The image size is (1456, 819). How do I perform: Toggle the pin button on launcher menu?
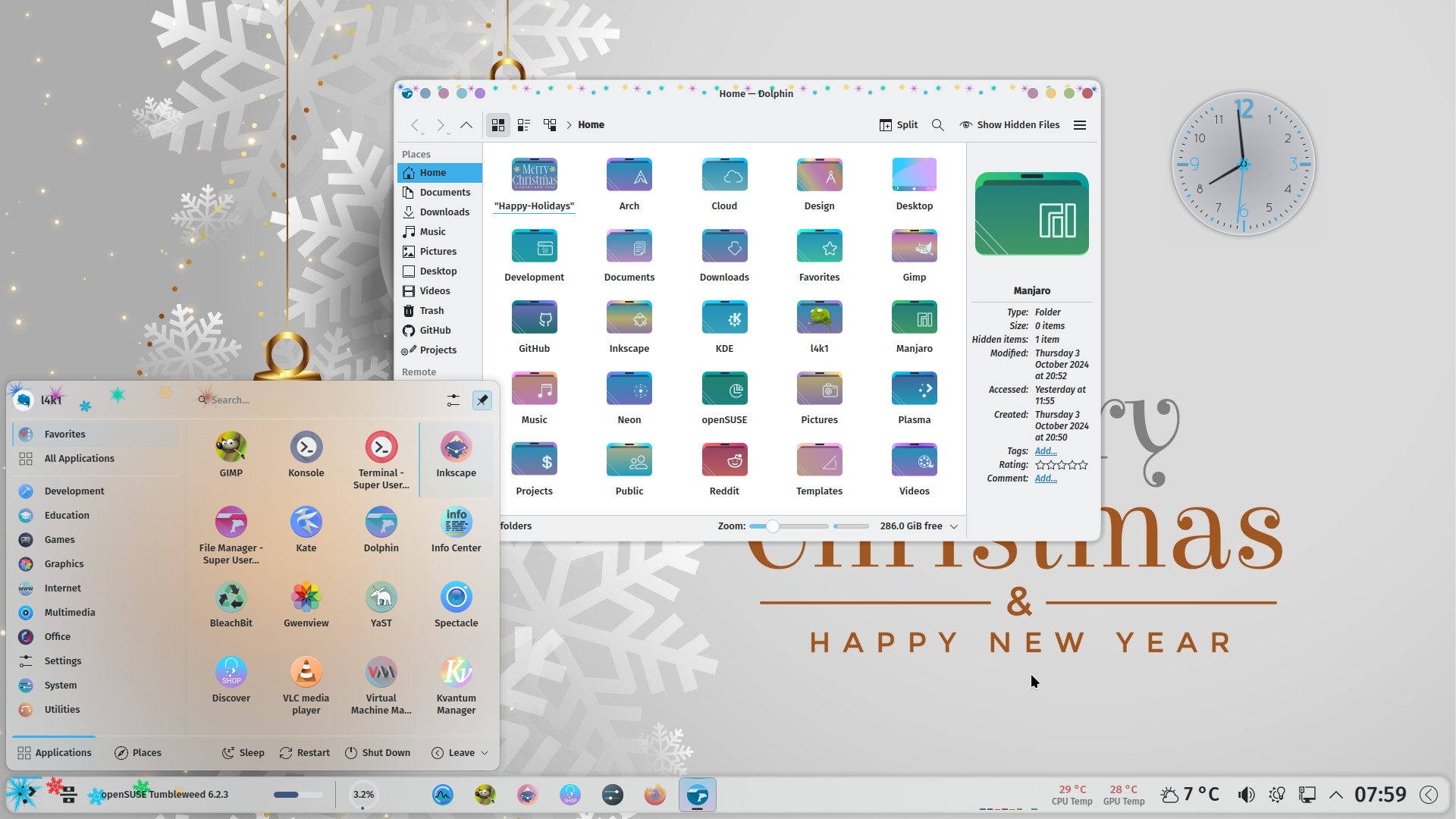tap(482, 400)
